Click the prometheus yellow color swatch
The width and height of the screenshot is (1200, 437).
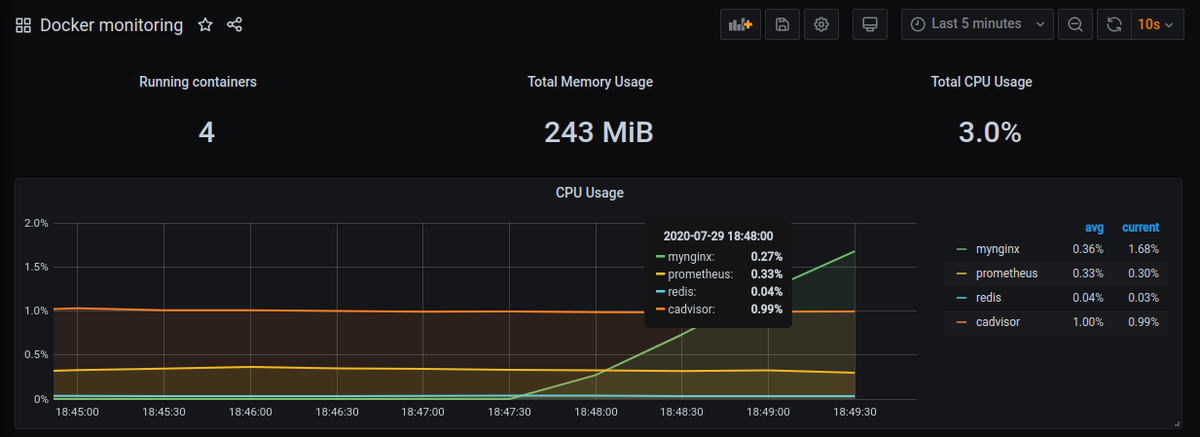coord(961,273)
